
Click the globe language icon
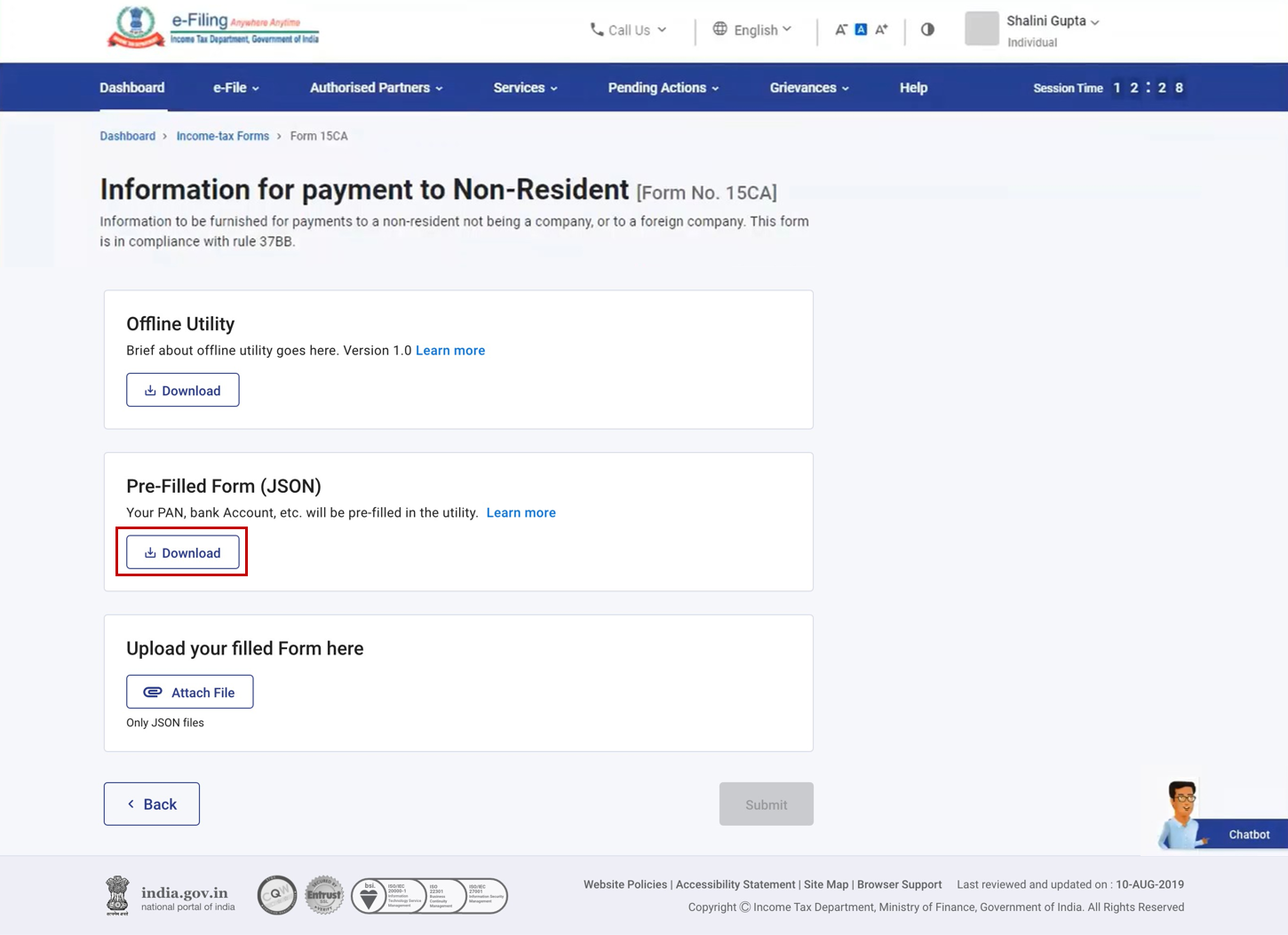coord(720,29)
